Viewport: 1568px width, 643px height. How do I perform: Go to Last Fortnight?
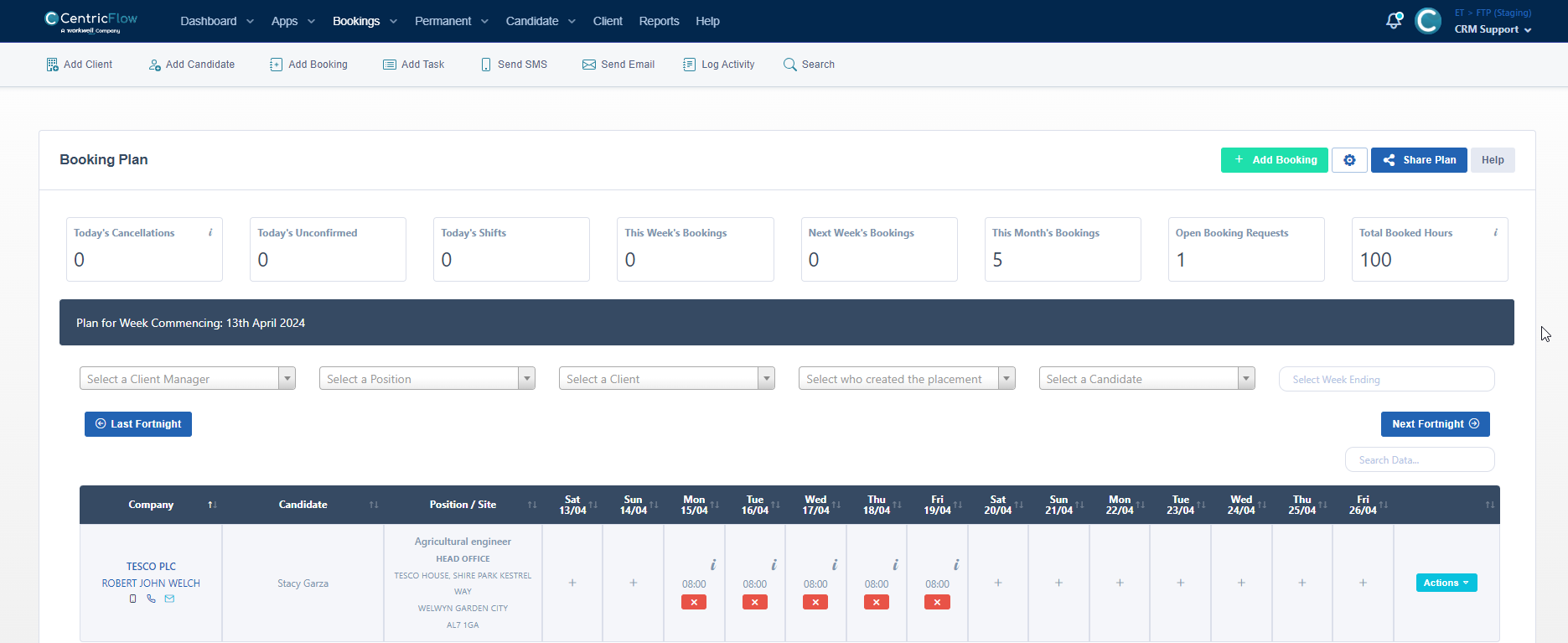[138, 424]
